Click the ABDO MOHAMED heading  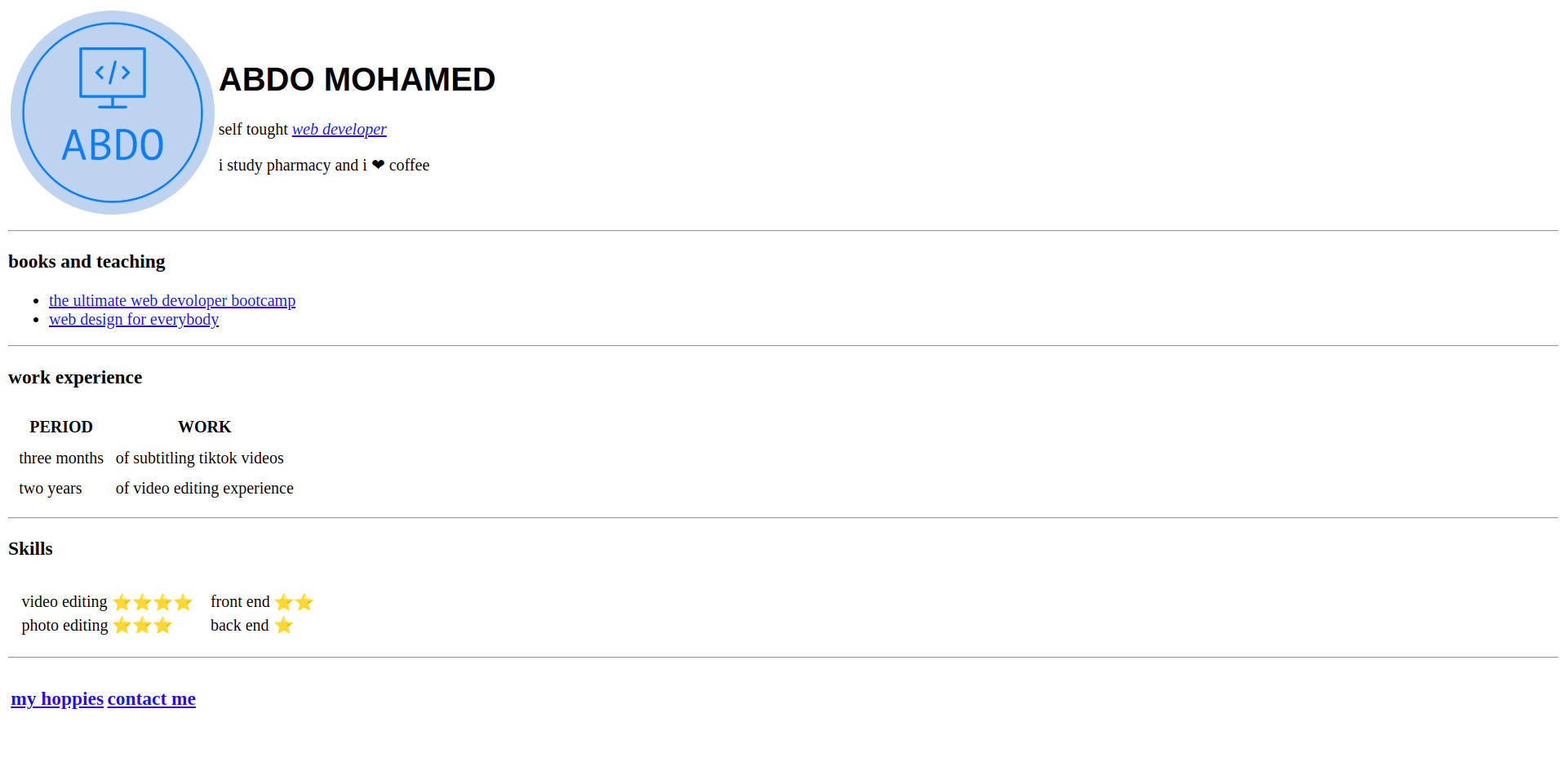click(357, 80)
